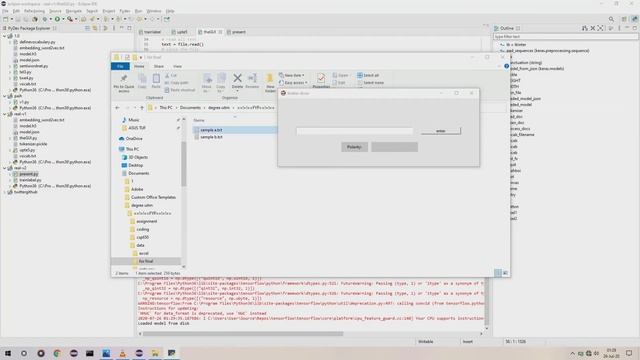This screenshot has height=360, width=640.
Task: Click the Up arrow in File Explorer address bar
Action: pyautogui.click(x=142, y=108)
